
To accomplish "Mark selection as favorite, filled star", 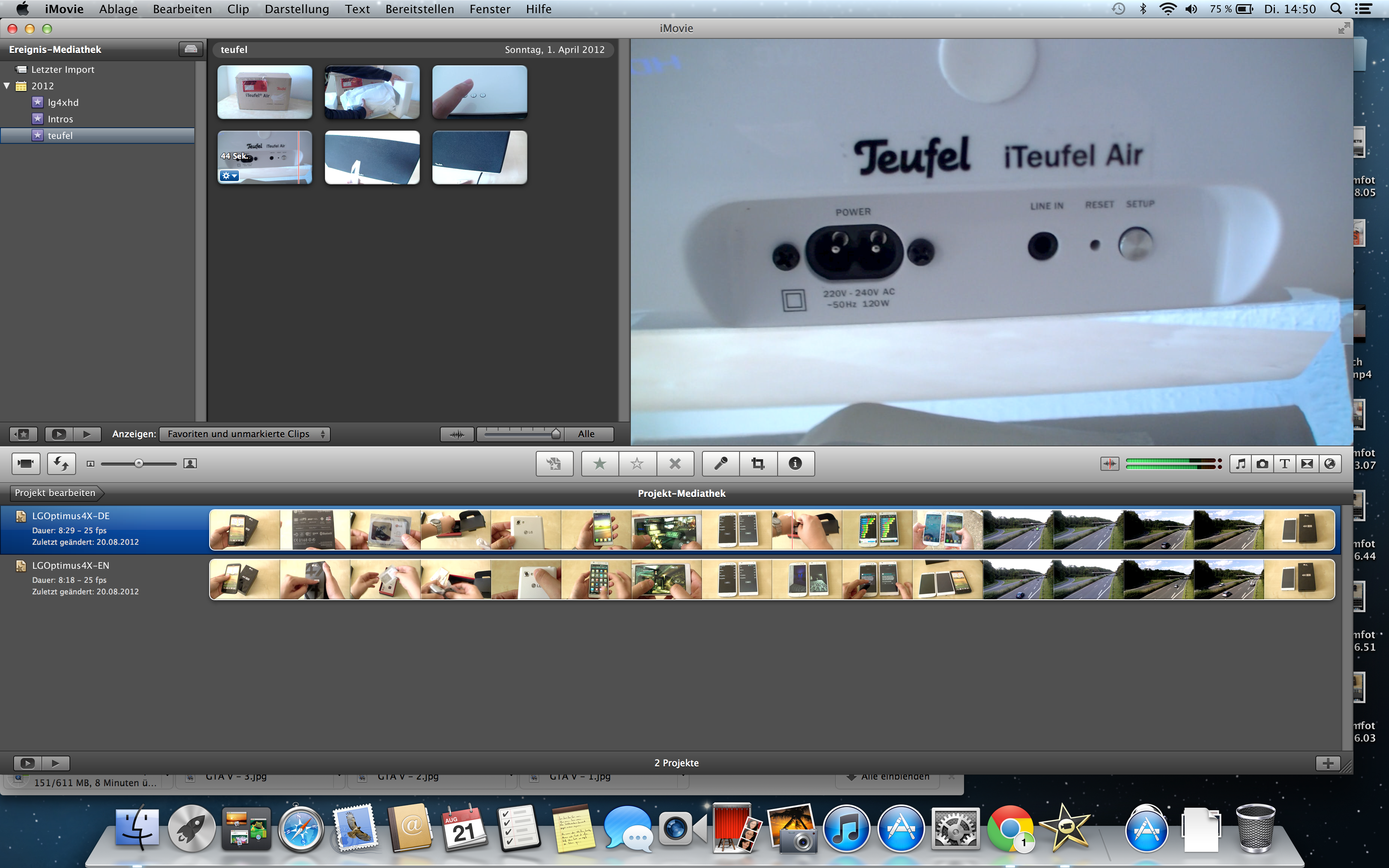I will [x=600, y=463].
